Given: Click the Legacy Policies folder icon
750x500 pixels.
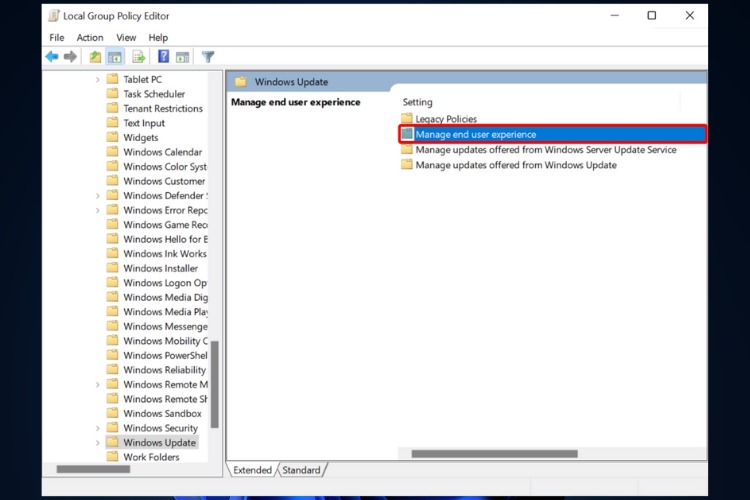Looking at the screenshot, I should [x=407, y=118].
